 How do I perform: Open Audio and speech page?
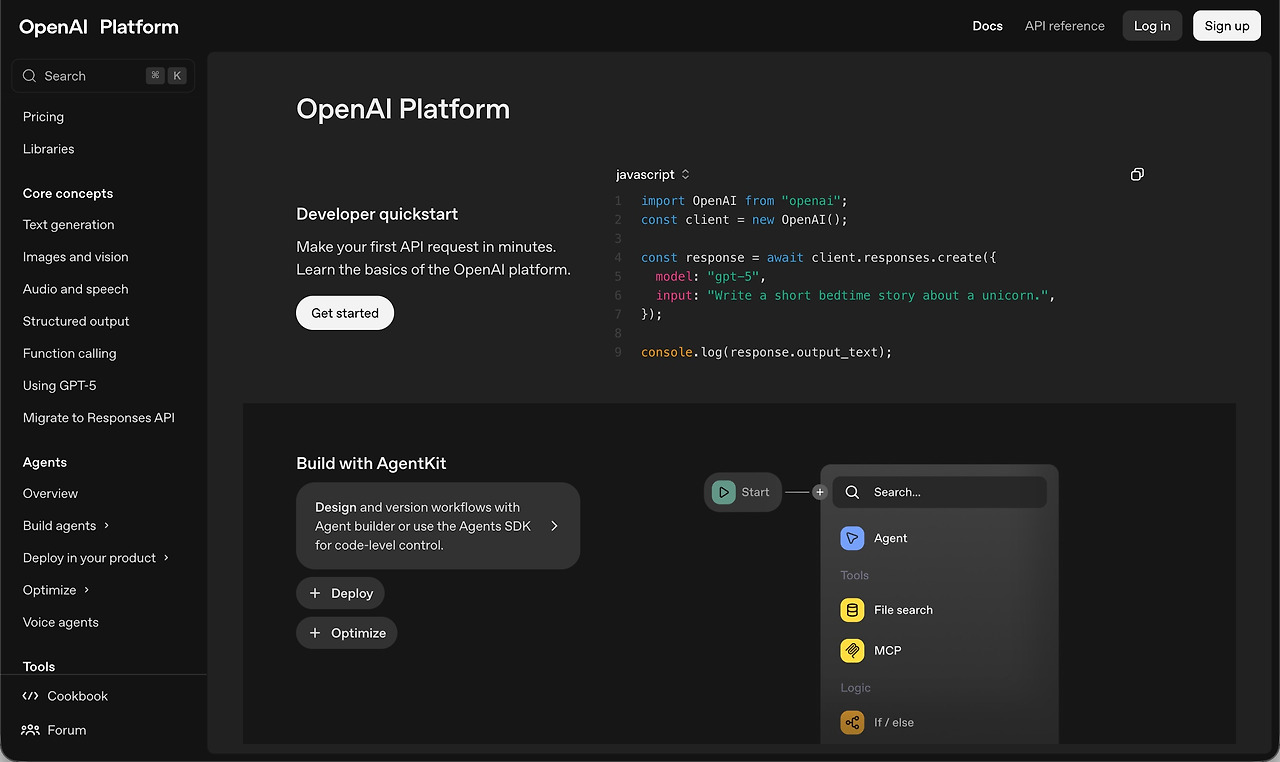point(76,289)
